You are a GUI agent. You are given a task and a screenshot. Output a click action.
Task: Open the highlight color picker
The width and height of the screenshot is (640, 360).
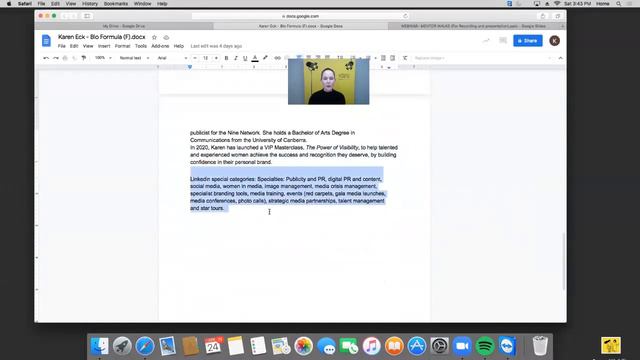(x=265, y=58)
